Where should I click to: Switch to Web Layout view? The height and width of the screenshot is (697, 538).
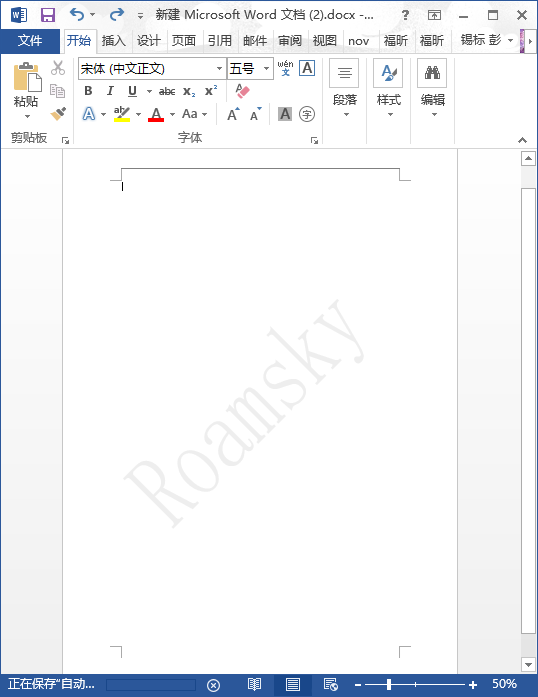(330, 685)
